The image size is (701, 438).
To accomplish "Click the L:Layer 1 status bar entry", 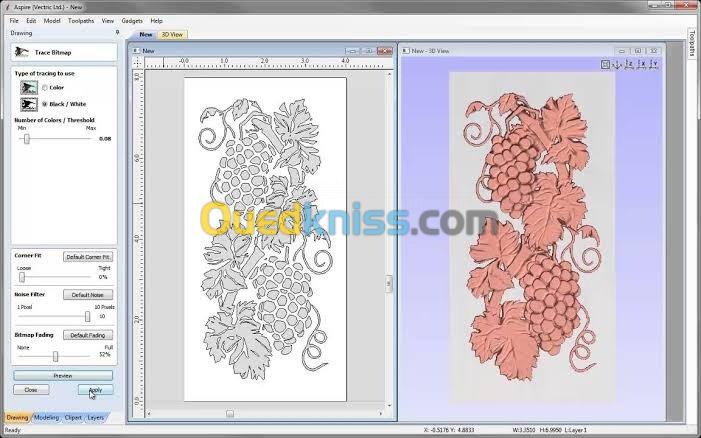I will 575,430.
